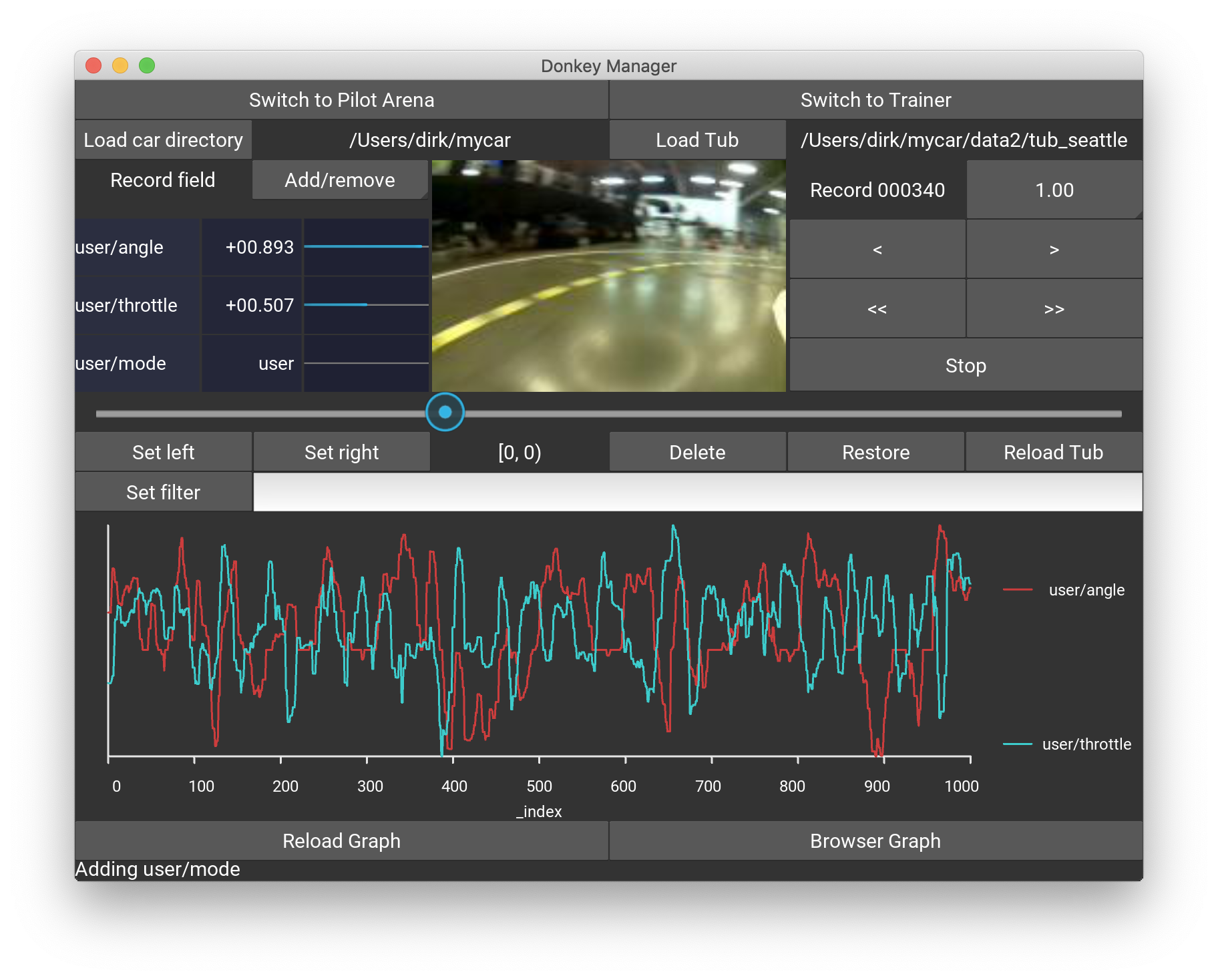Click the record position slider handle
Image resolution: width=1218 pixels, height=980 pixels.
[445, 412]
